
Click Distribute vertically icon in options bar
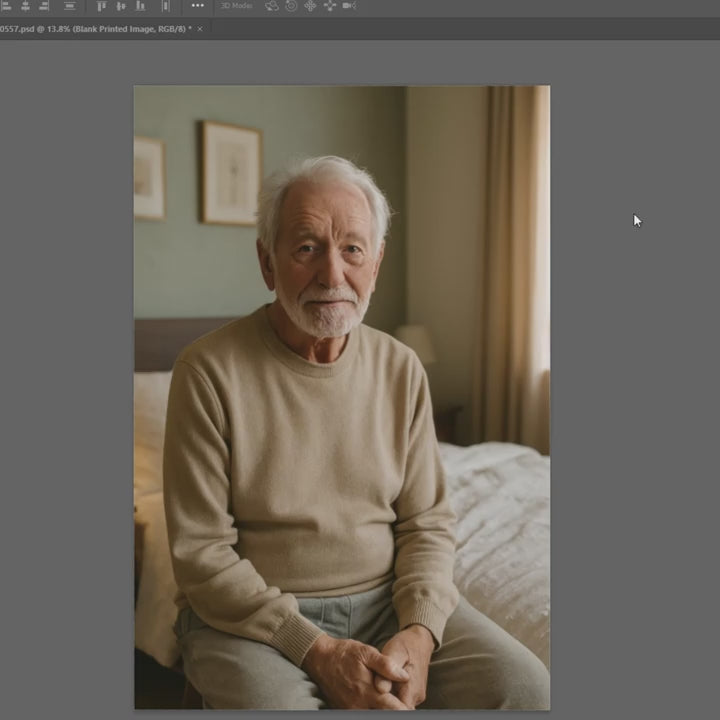click(x=70, y=6)
